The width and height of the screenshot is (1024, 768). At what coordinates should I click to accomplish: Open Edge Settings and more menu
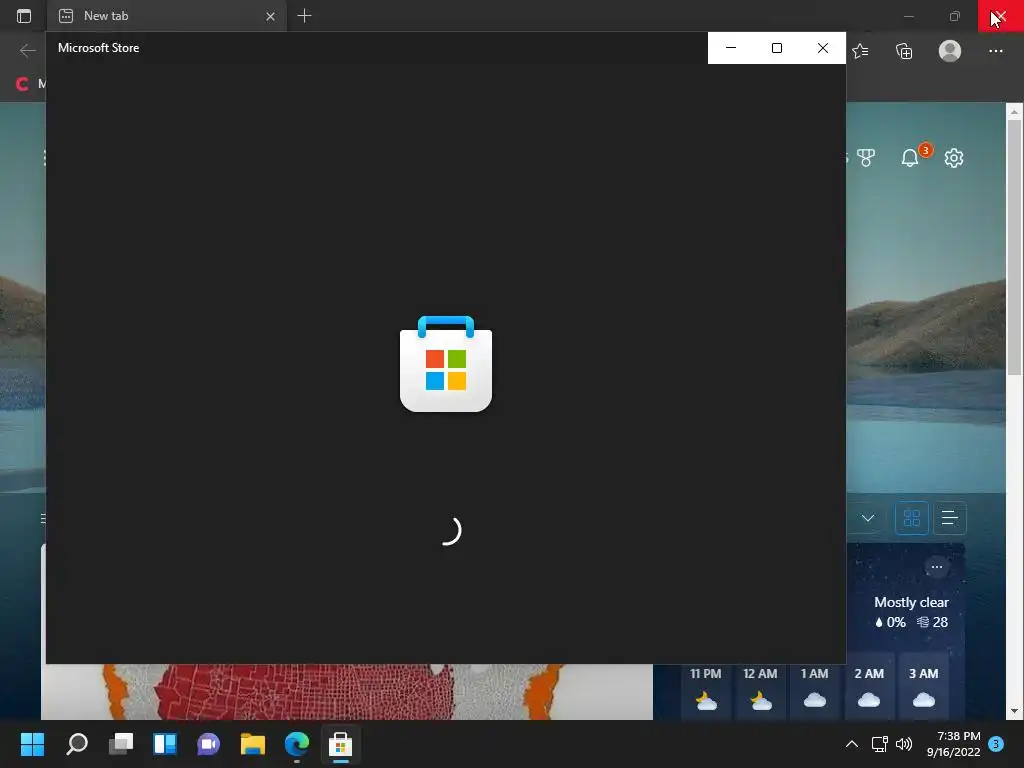click(995, 51)
